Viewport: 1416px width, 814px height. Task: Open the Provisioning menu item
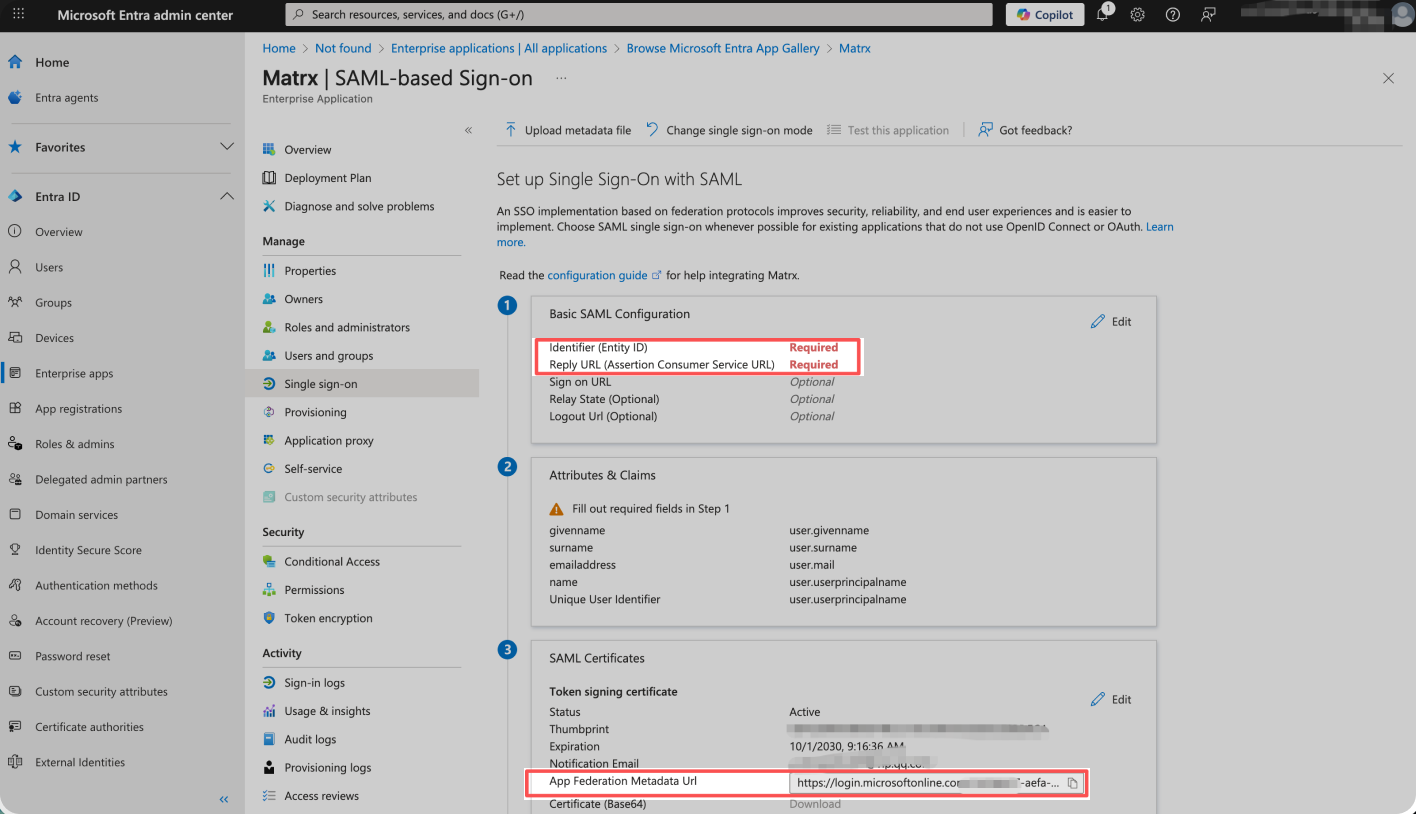[315, 412]
